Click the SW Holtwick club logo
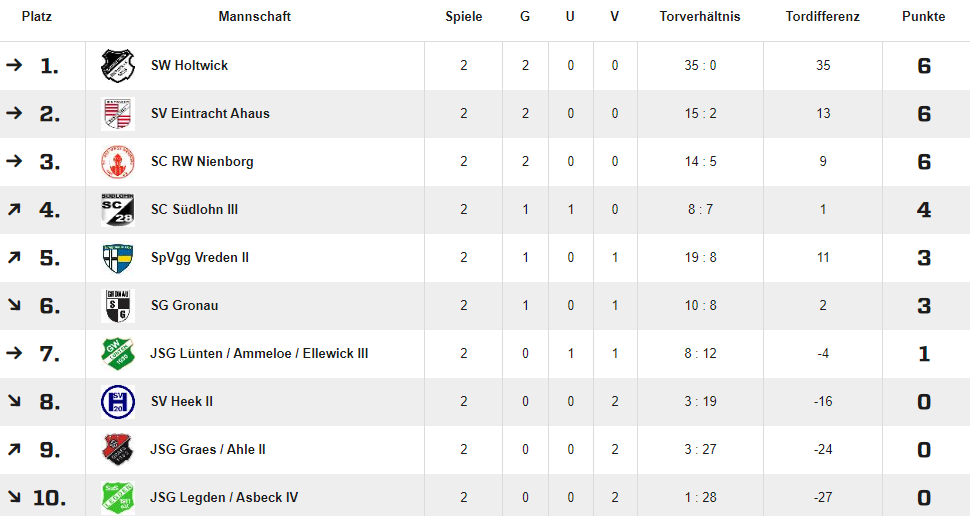970x516 pixels. tap(118, 66)
